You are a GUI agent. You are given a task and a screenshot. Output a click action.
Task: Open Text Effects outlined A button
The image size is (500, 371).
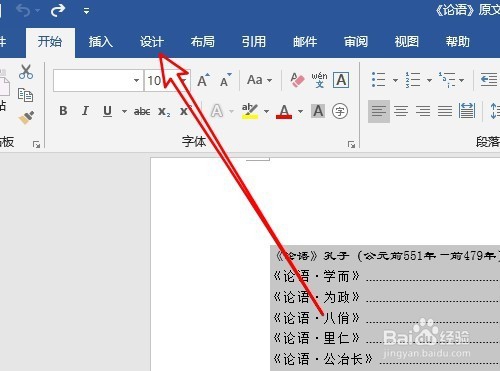(x=217, y=111)
